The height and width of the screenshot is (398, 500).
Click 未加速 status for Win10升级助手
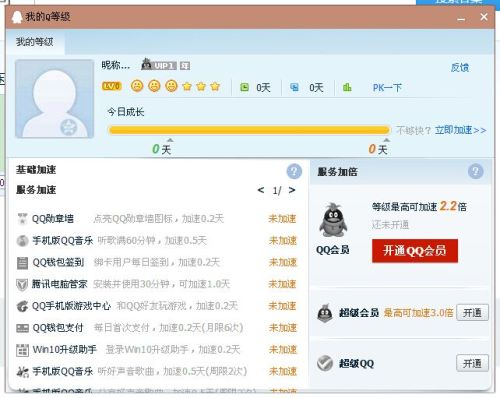pos(283,350)
